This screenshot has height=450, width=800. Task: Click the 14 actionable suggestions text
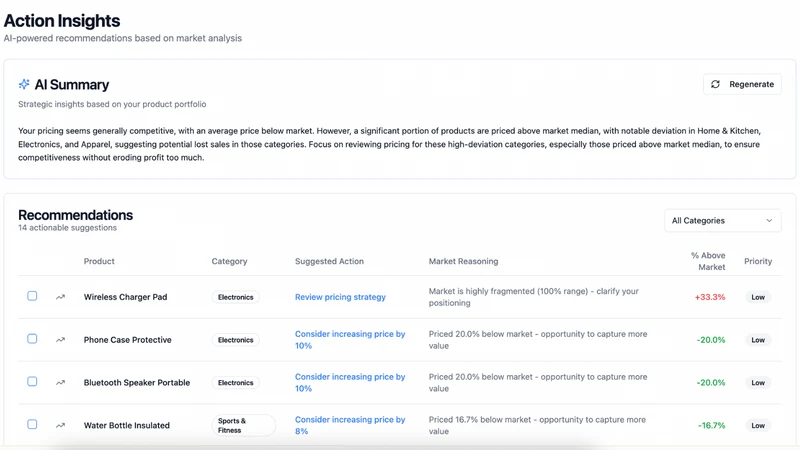67,228
